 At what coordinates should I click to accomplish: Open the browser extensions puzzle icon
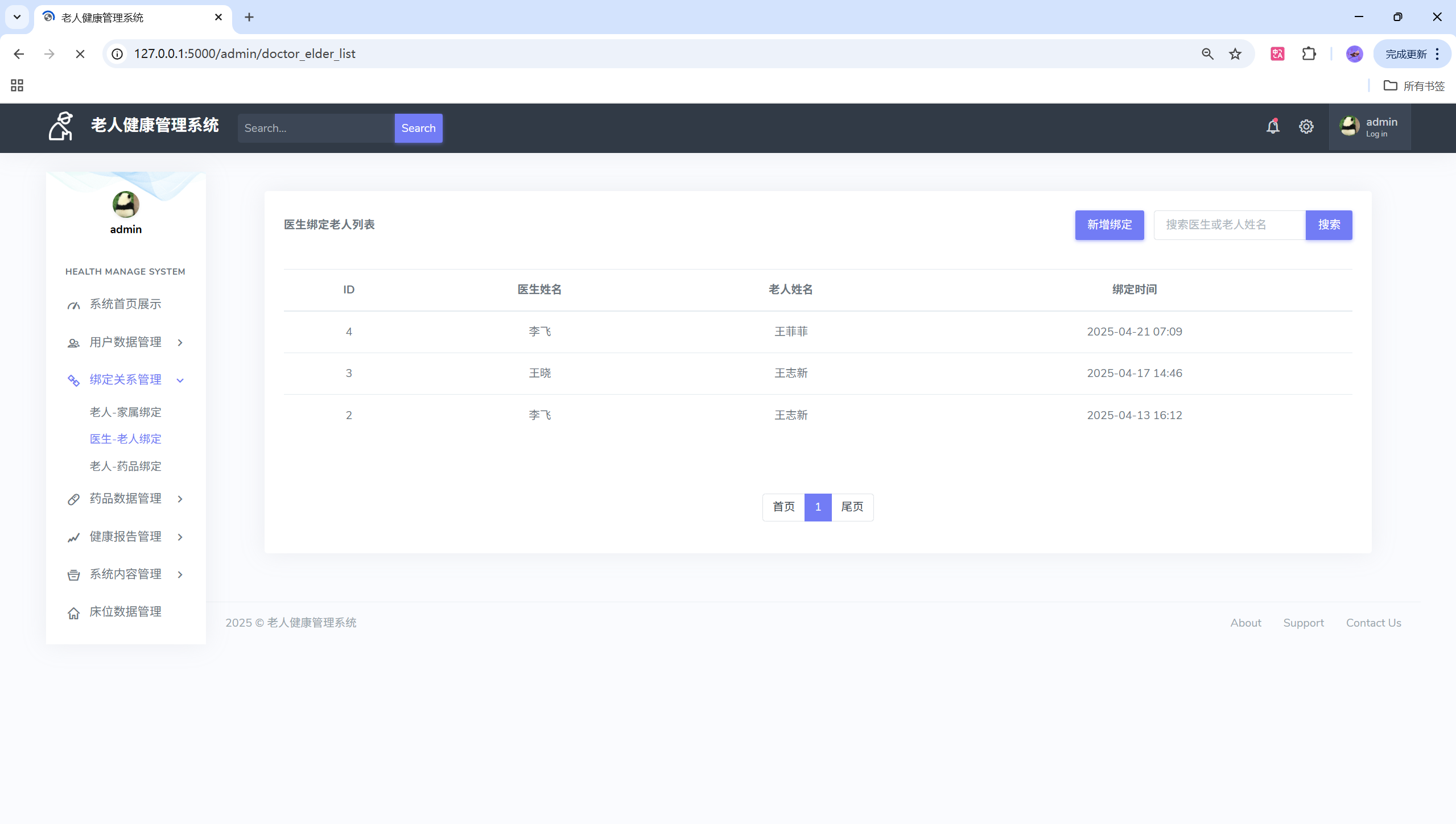(1309, 53)
